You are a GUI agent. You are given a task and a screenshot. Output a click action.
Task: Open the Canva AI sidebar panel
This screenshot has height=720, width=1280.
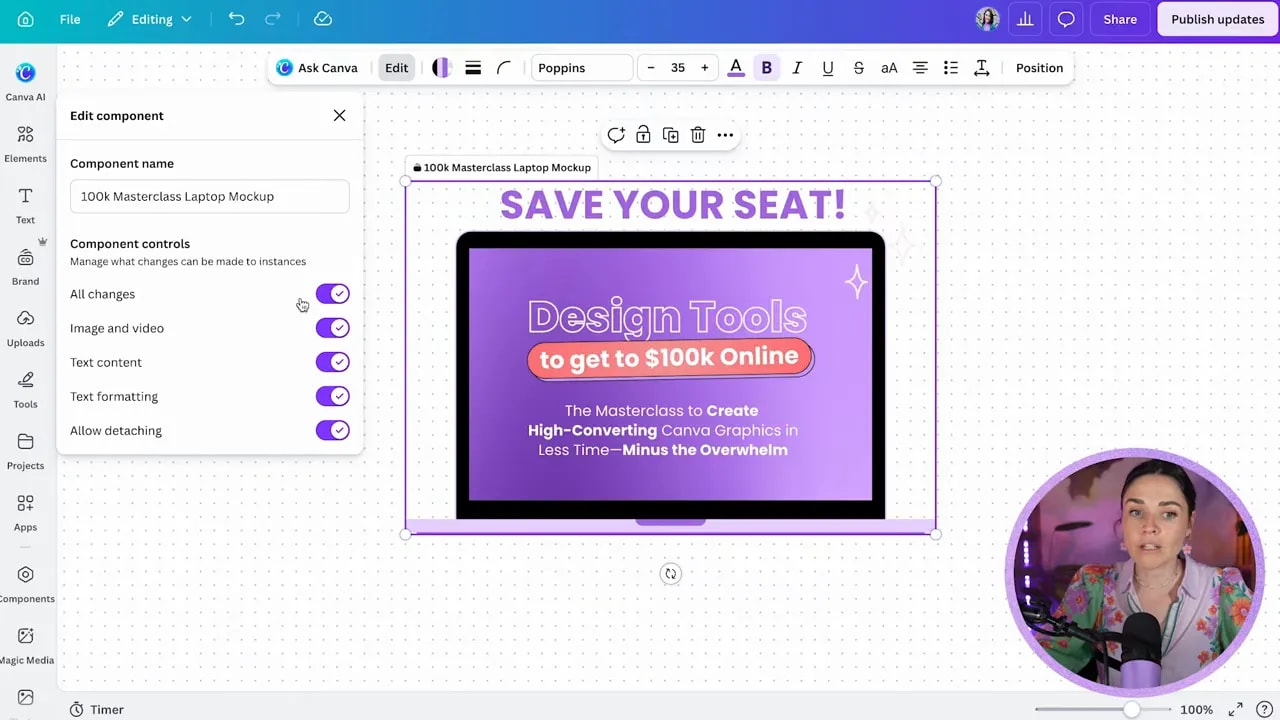[25, 81]
